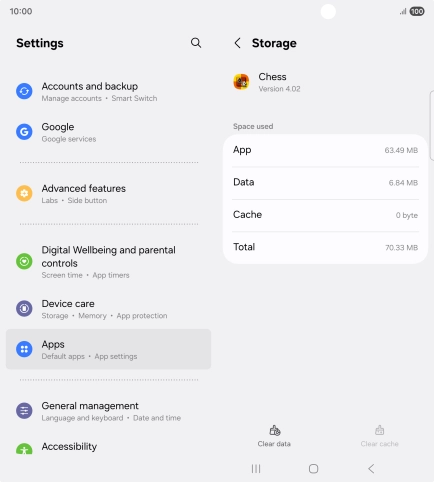The height and width of the screenshot is (482, 434).
Task: Open search in Settings
Action: click(x=196, y=43)
